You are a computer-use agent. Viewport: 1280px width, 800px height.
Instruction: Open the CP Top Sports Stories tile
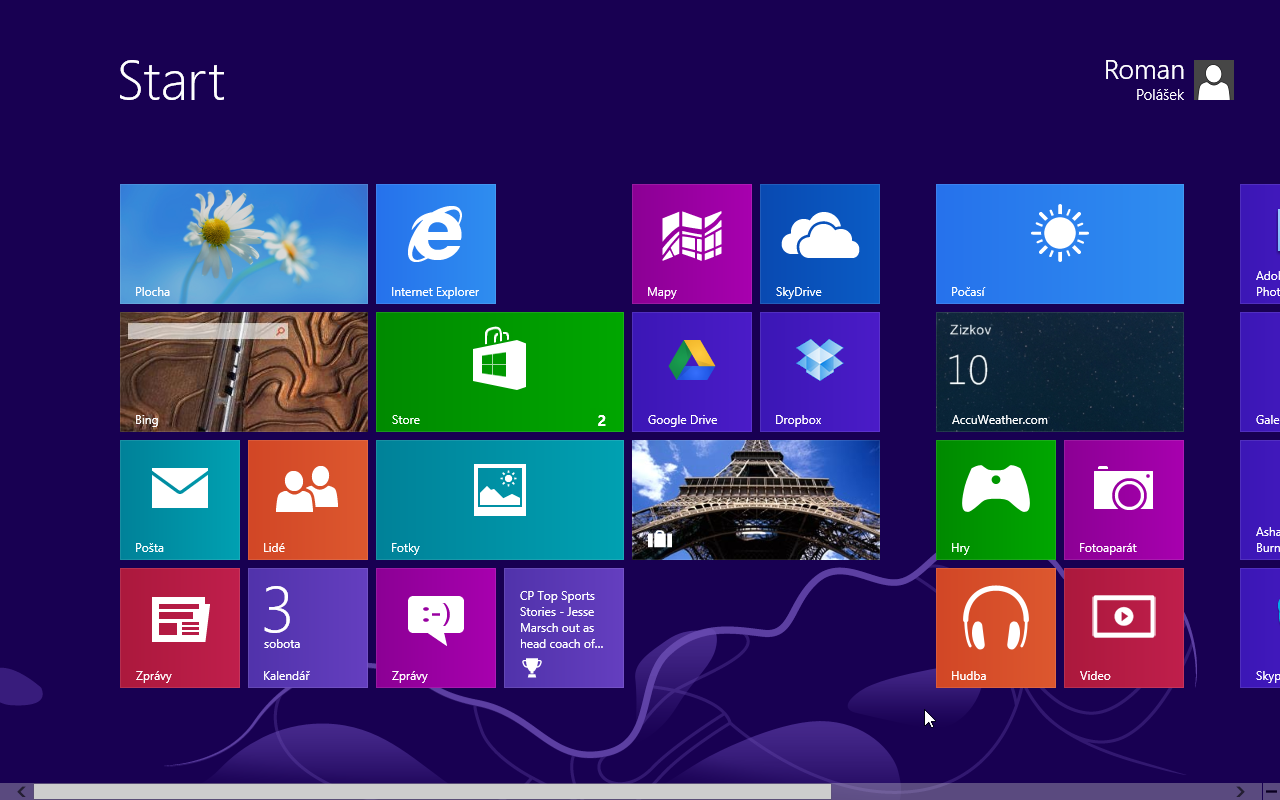pyautogui.click(x=564, y=628)
